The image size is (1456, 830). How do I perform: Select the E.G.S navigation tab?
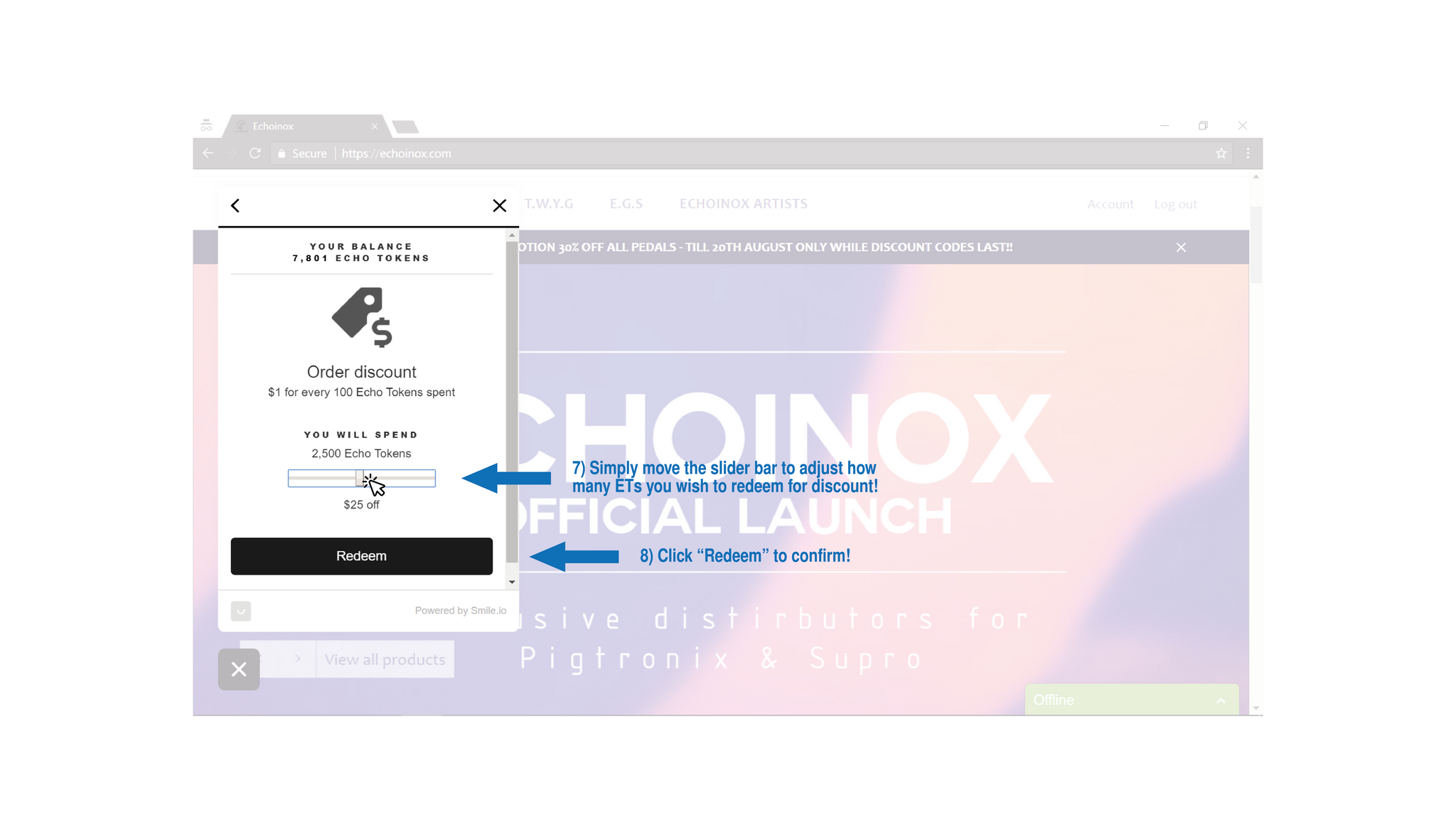[626, 204]
